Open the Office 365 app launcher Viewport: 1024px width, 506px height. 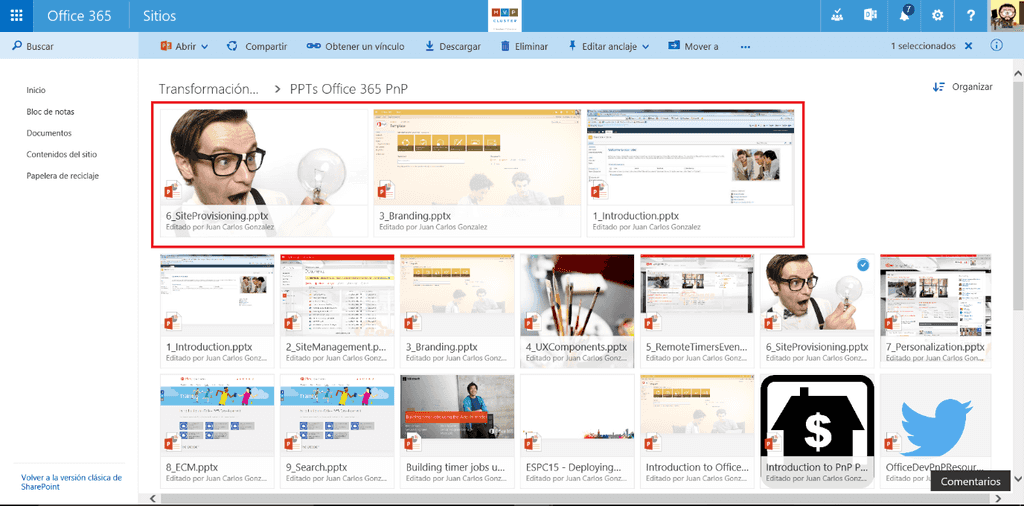click(x=17, y=16)
